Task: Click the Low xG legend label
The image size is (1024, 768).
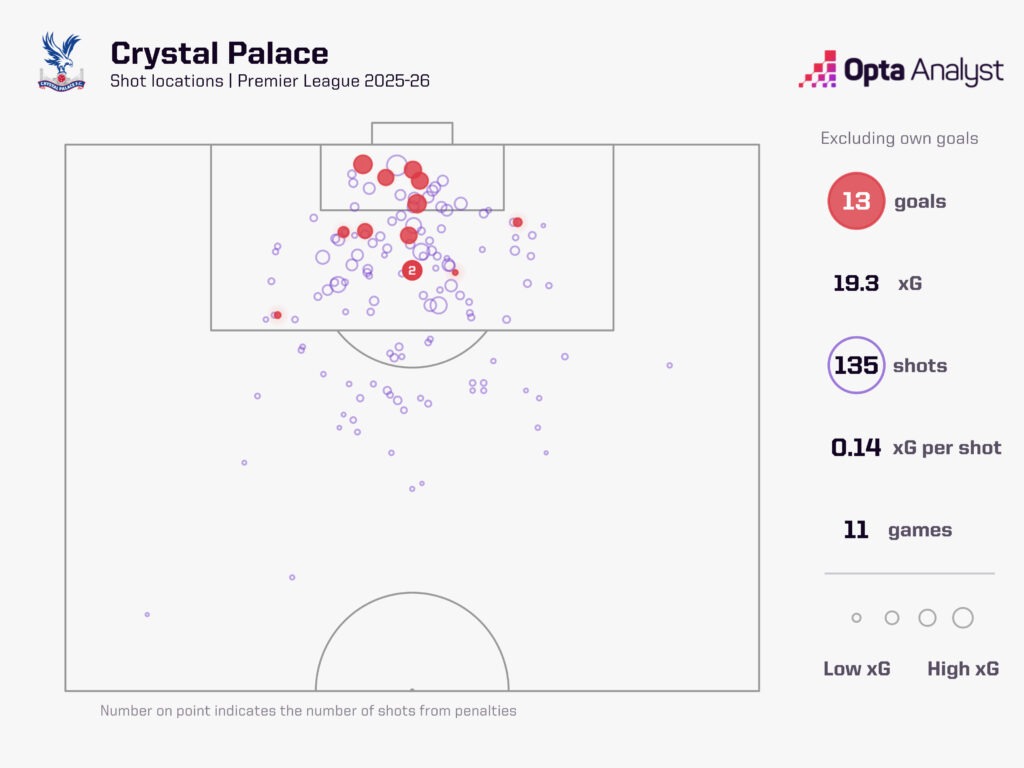Action: click(x=856, y=669)
